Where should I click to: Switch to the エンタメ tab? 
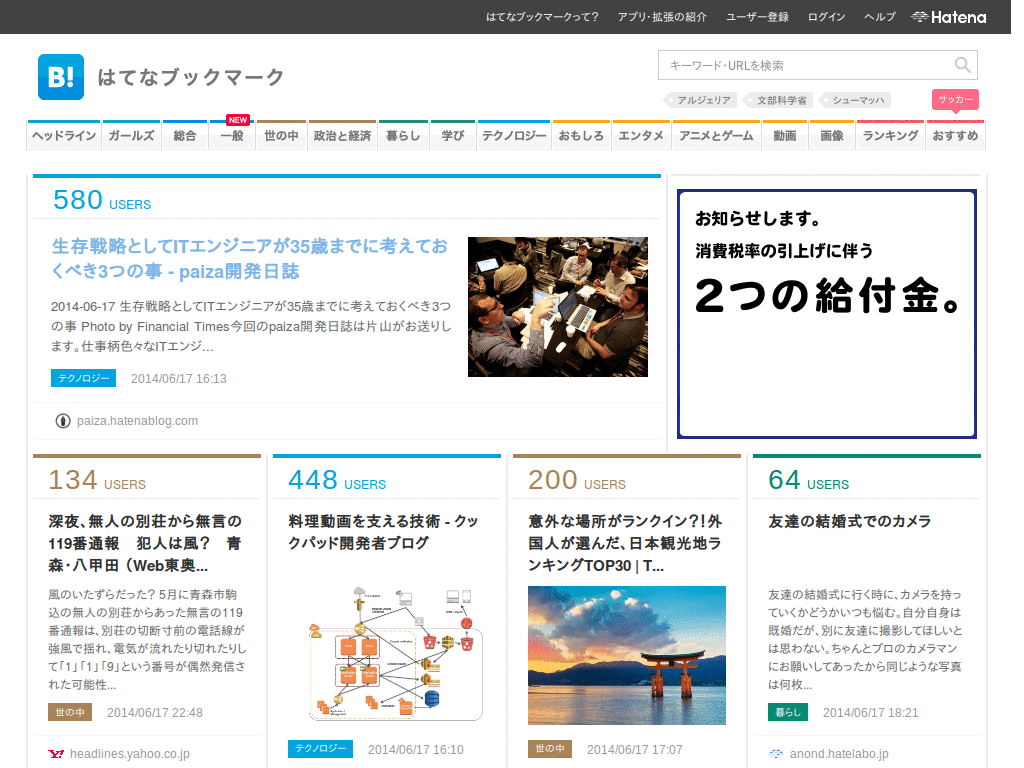(641, 136)
